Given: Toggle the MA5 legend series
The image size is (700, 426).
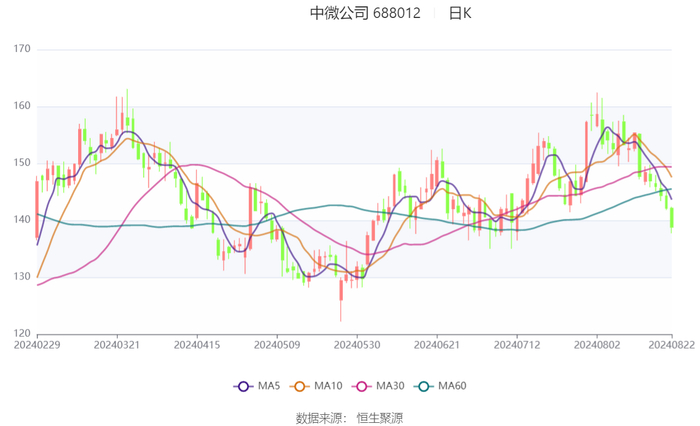Looking at the screenshot, I should point(257,386).
